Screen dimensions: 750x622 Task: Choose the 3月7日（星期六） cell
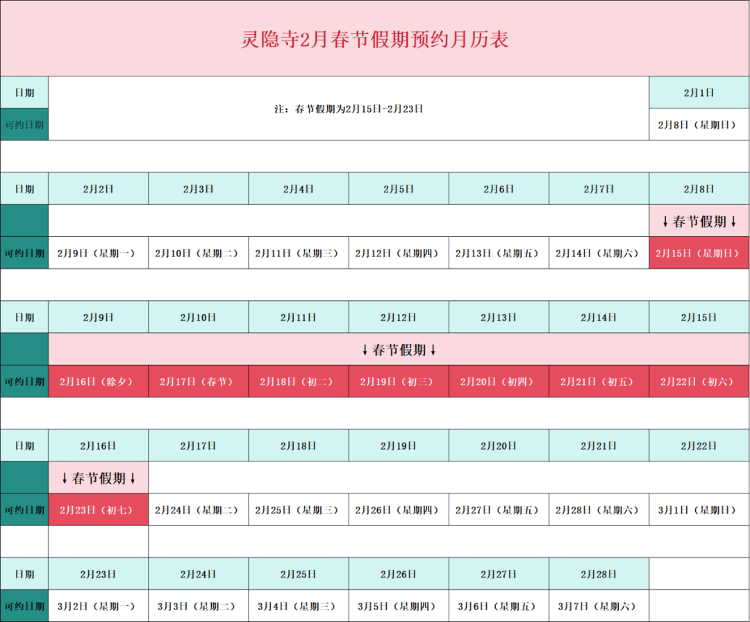coord(598,605)
